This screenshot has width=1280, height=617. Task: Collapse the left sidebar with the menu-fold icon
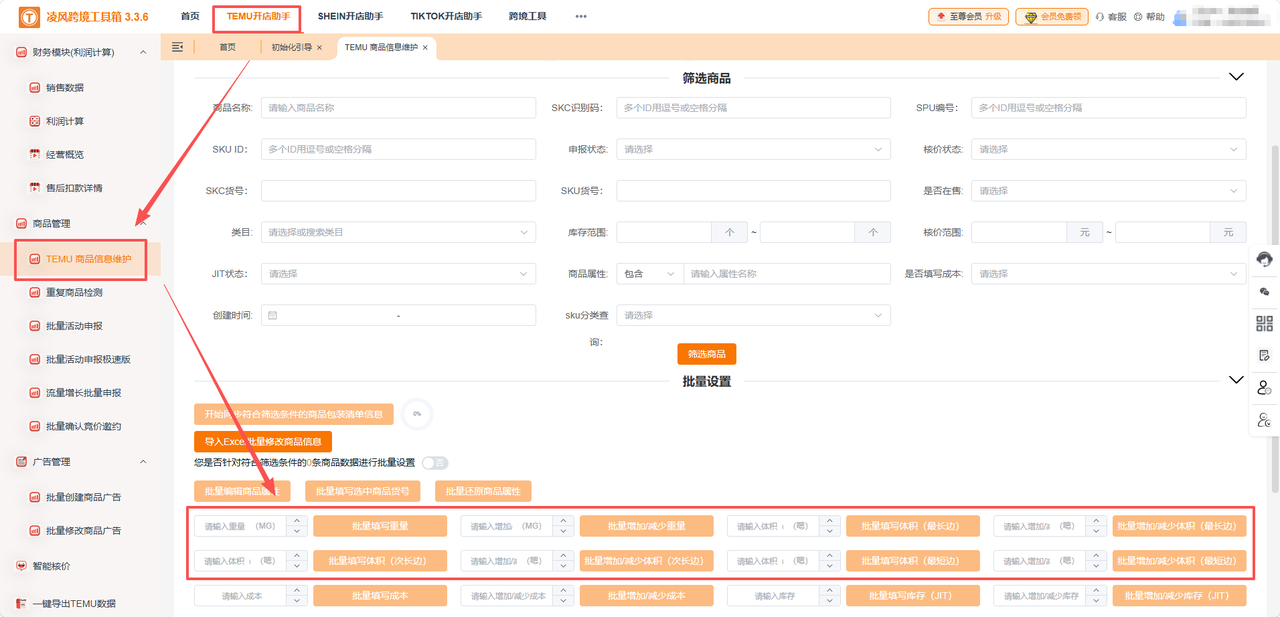[x=178, y=47]
